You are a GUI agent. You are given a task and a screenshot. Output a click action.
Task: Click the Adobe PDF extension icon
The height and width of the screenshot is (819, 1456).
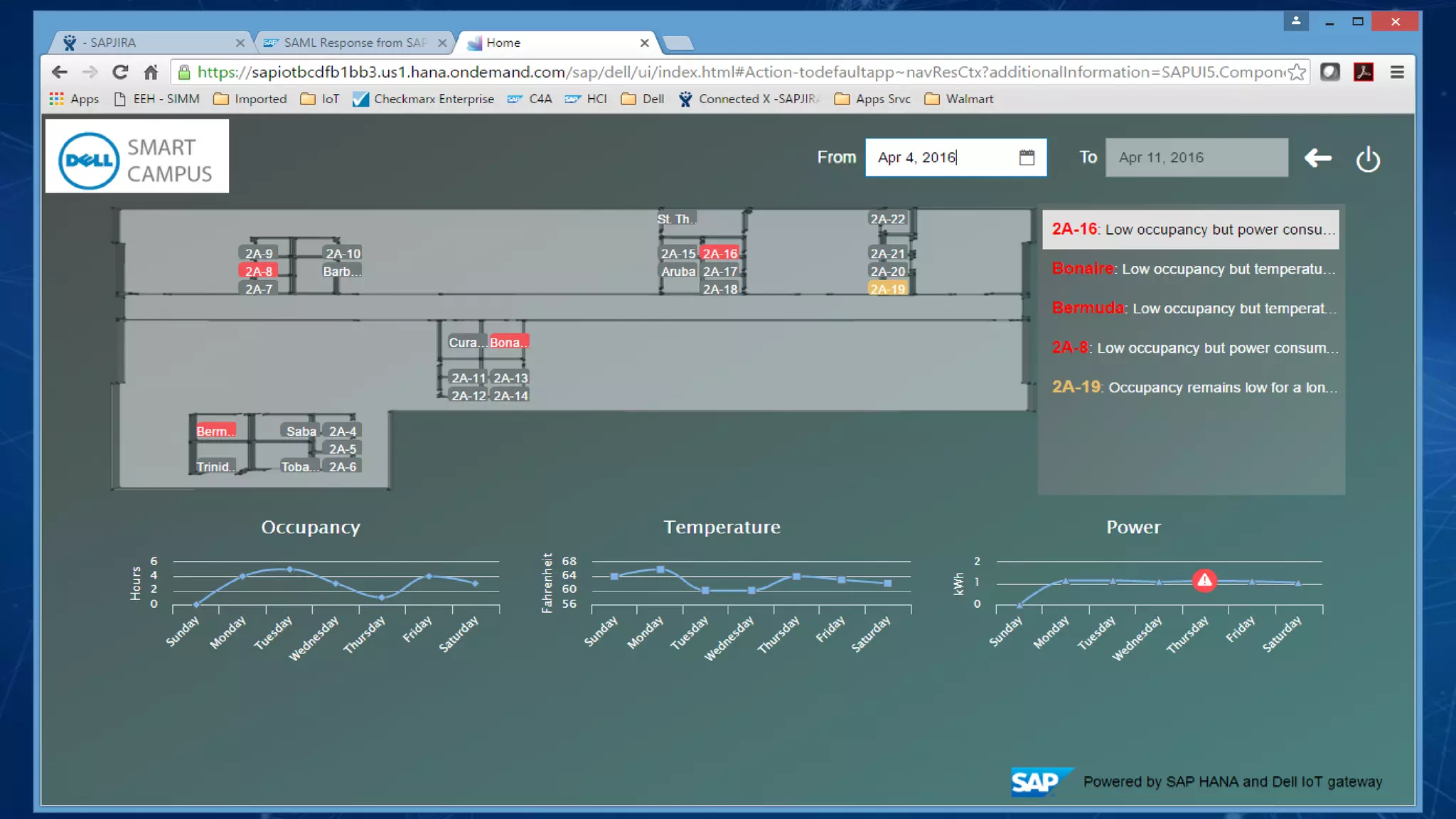tap(1363, 72)
